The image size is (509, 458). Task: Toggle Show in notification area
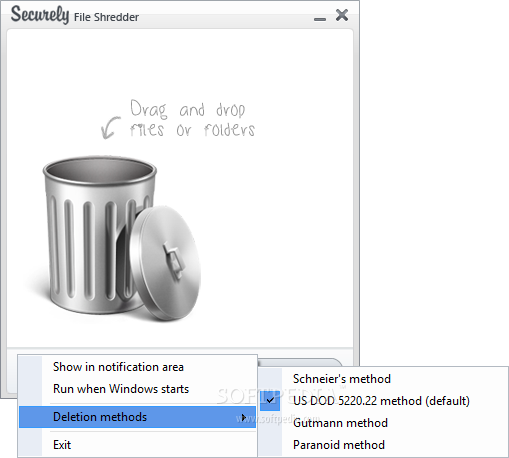[138, 367]
